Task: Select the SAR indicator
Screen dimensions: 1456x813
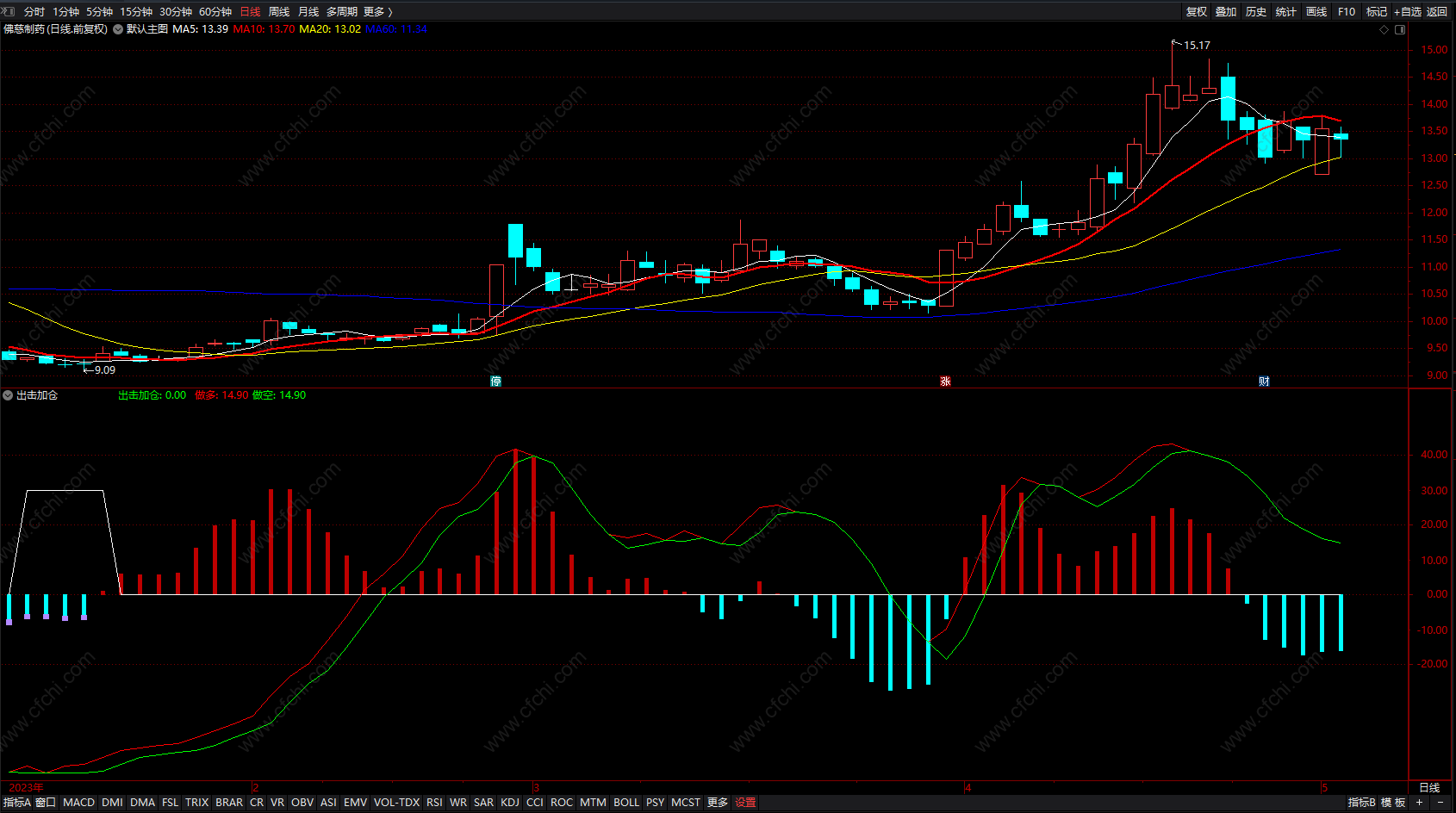Action: click(x=484, y=803)
